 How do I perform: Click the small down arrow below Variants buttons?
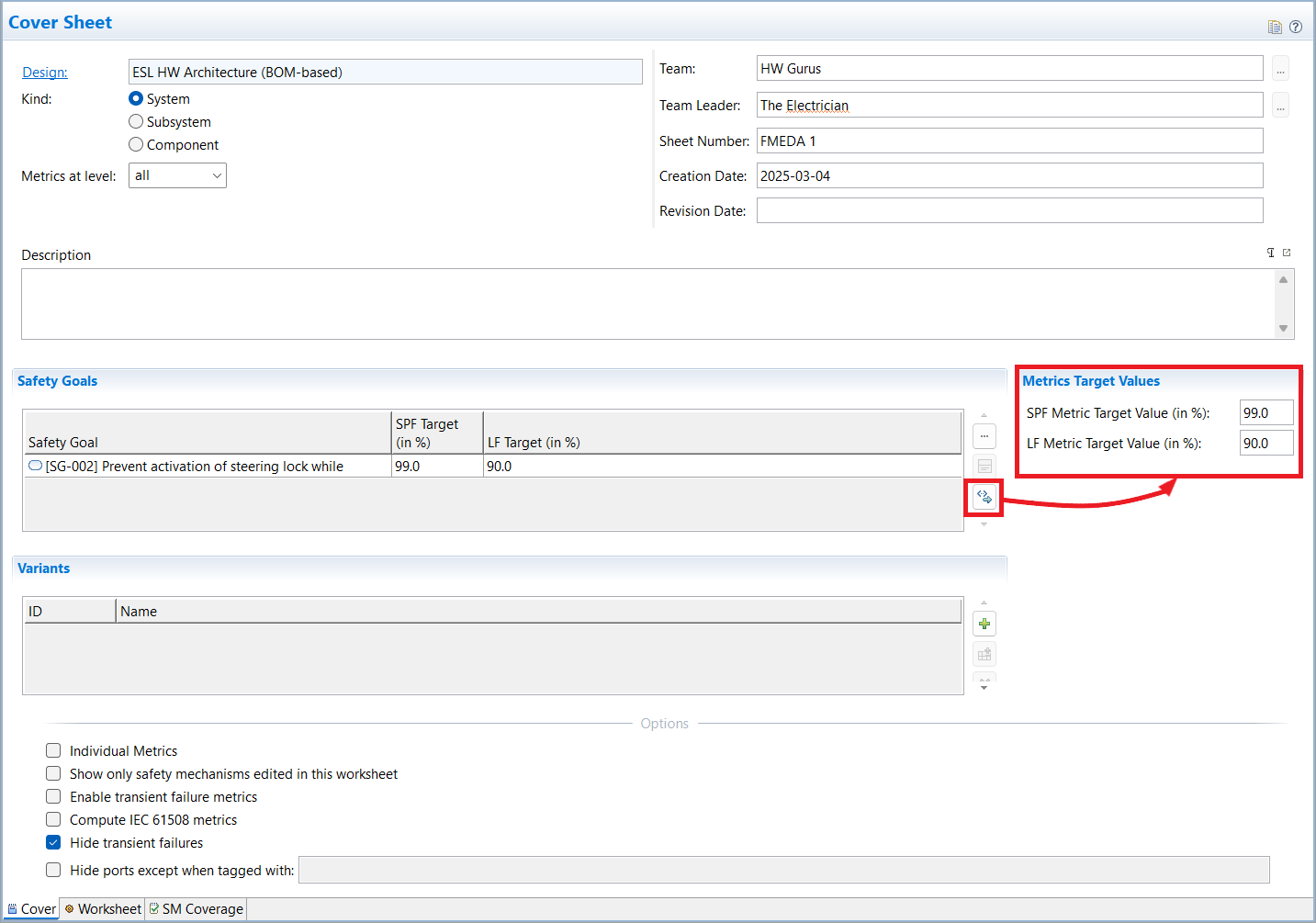tap(984, 685)
